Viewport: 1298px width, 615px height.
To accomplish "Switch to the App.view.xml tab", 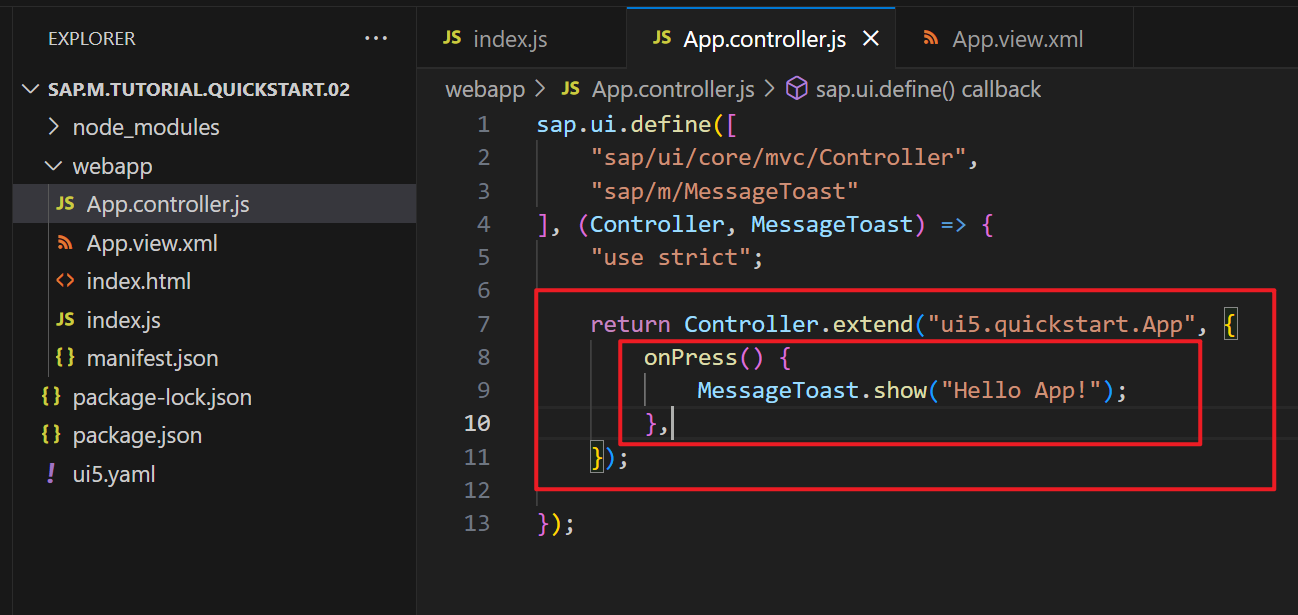I will pyautogui.click(x=1017, y=39).
